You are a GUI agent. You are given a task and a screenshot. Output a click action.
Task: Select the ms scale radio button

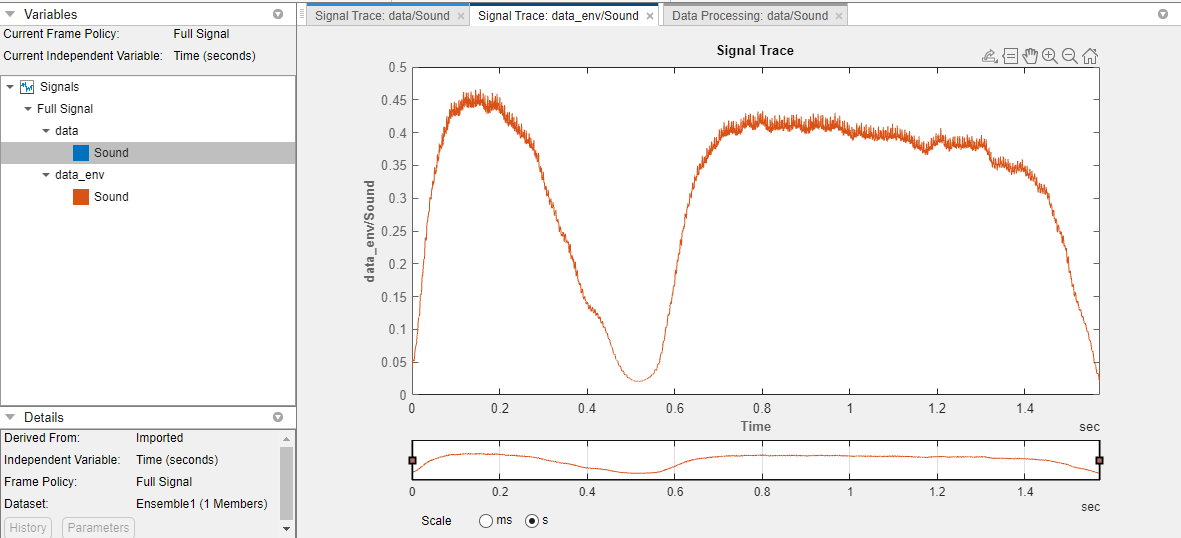click(x=487, y=521)
